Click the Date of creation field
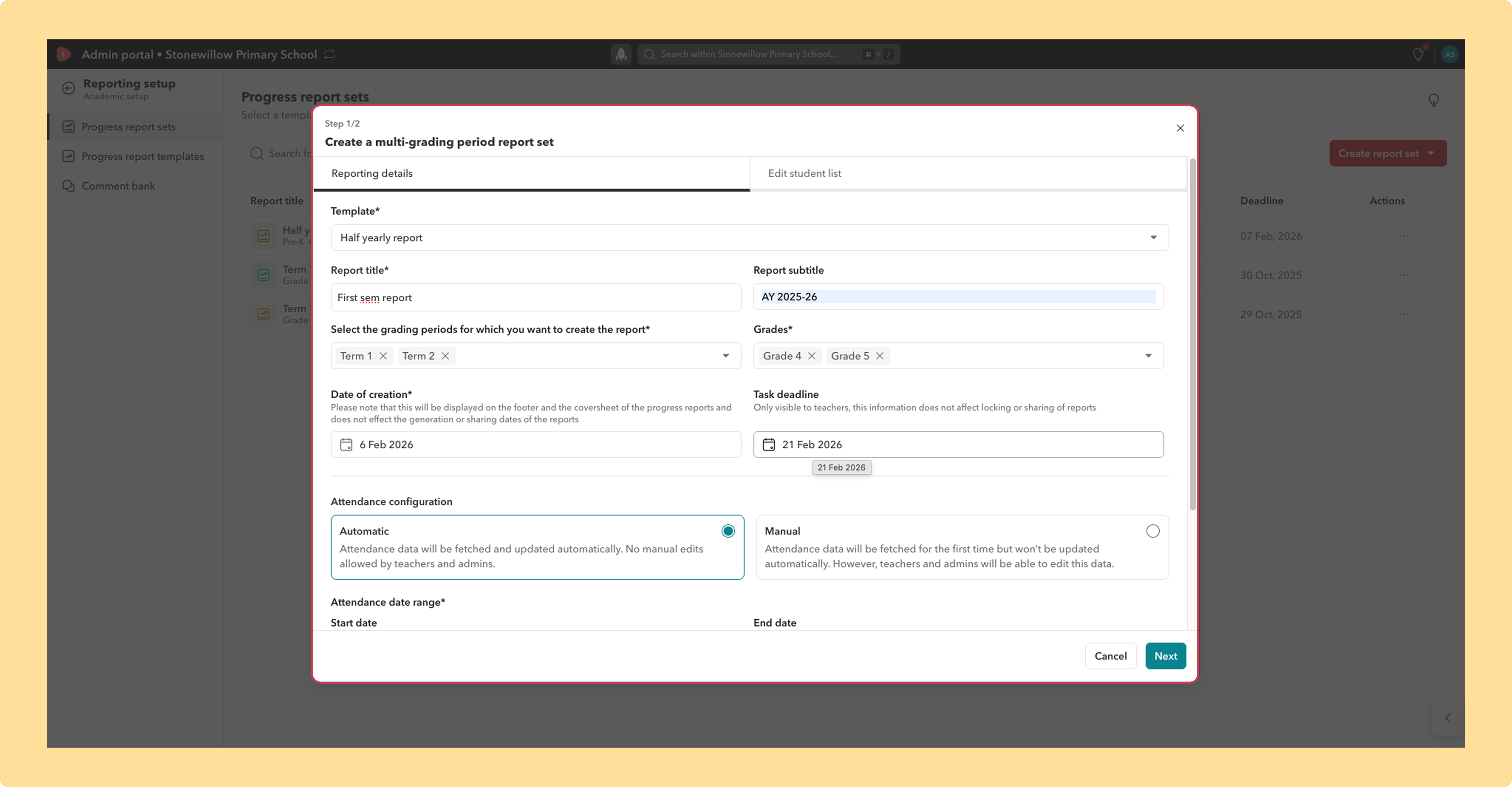 (x=536, y=445)
